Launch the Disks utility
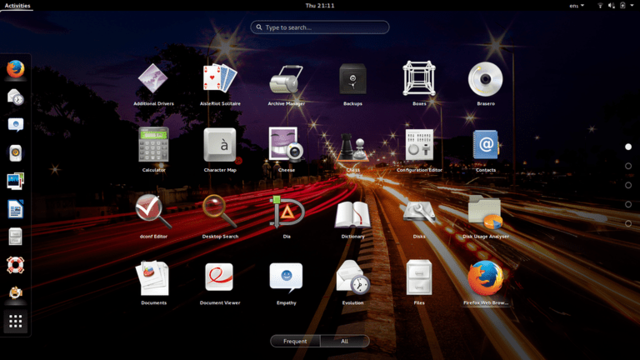 pyautogui.click(x=419, y=212)
